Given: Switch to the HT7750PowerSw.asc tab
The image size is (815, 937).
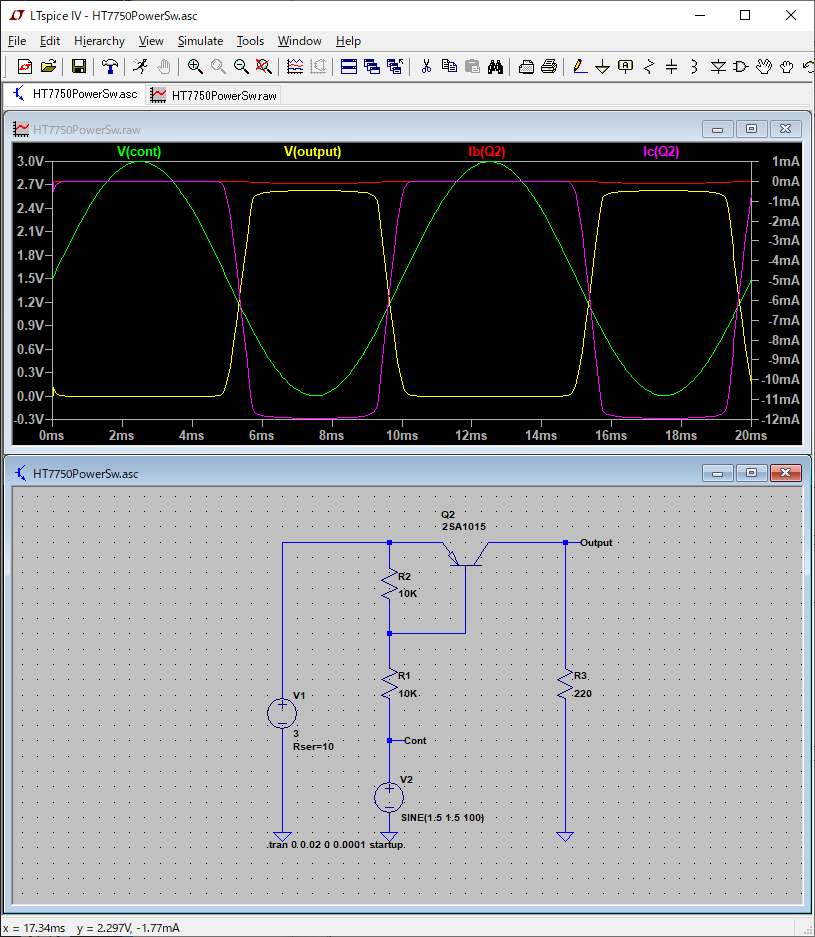Looking at the screenshot, I should coord(75,94).
